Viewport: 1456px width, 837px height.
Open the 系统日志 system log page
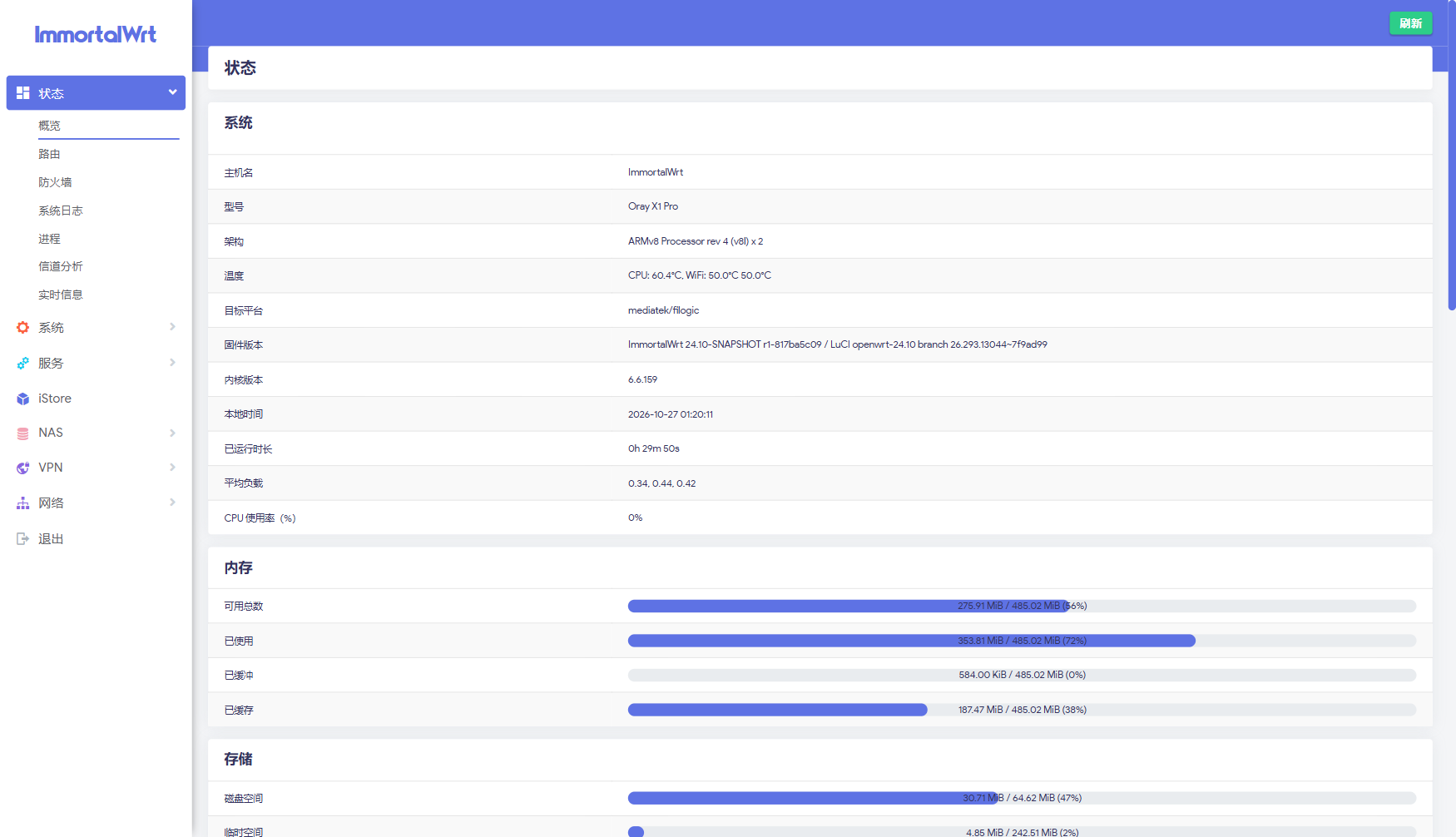tap(61, 210)
